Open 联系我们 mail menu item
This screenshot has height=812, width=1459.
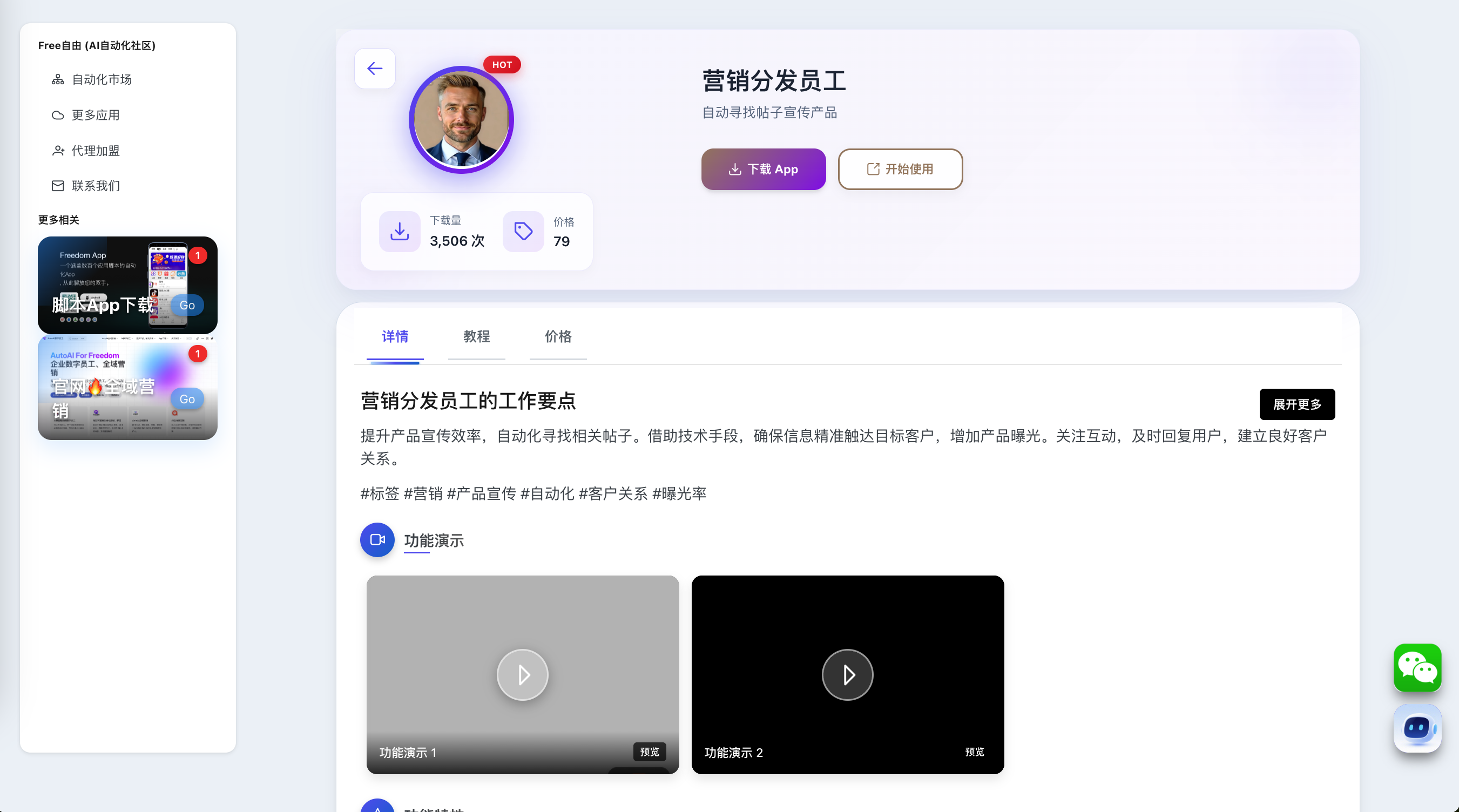click(x=95, y=186)
